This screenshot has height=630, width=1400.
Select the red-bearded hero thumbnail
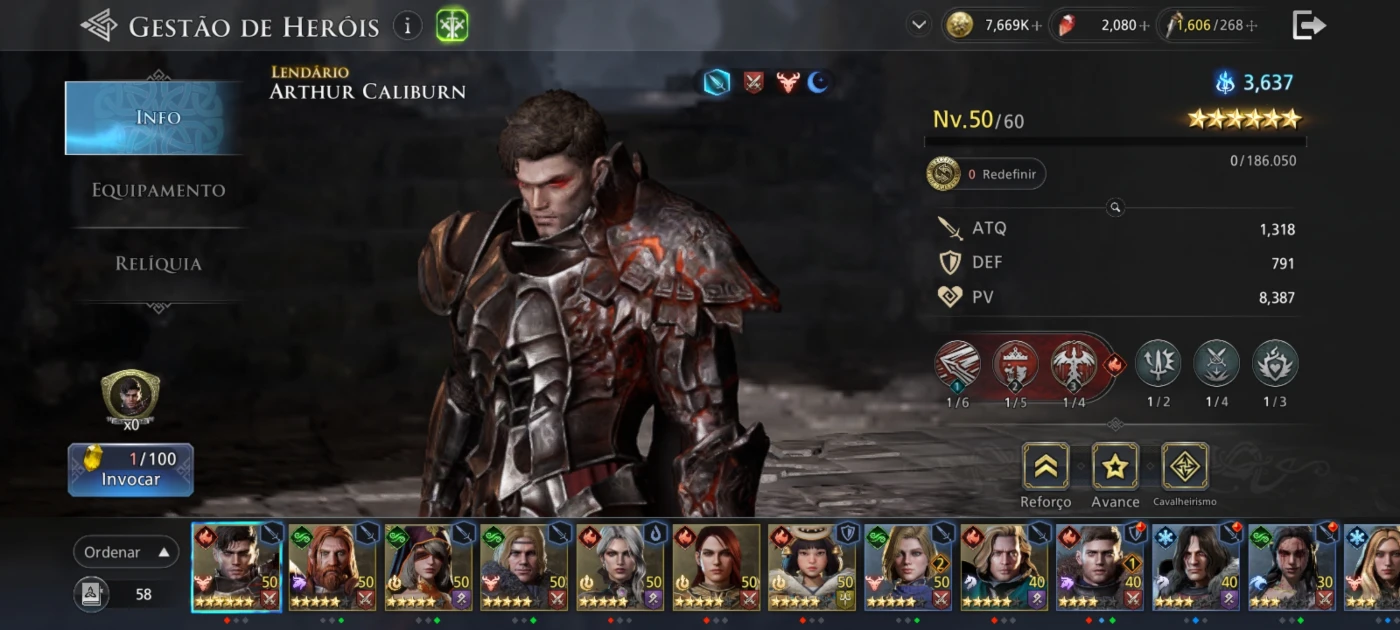[x=332, y=567]
